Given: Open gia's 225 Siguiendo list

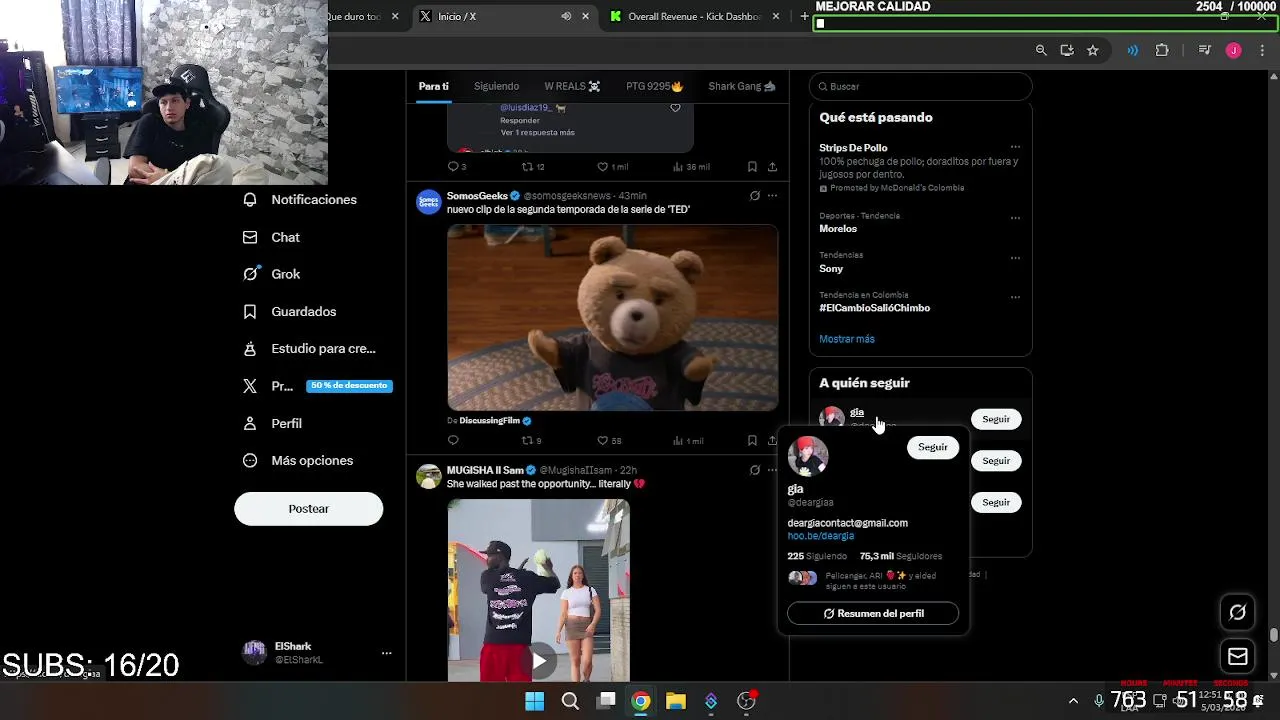Looking at the screenshot, I should 817,556.
